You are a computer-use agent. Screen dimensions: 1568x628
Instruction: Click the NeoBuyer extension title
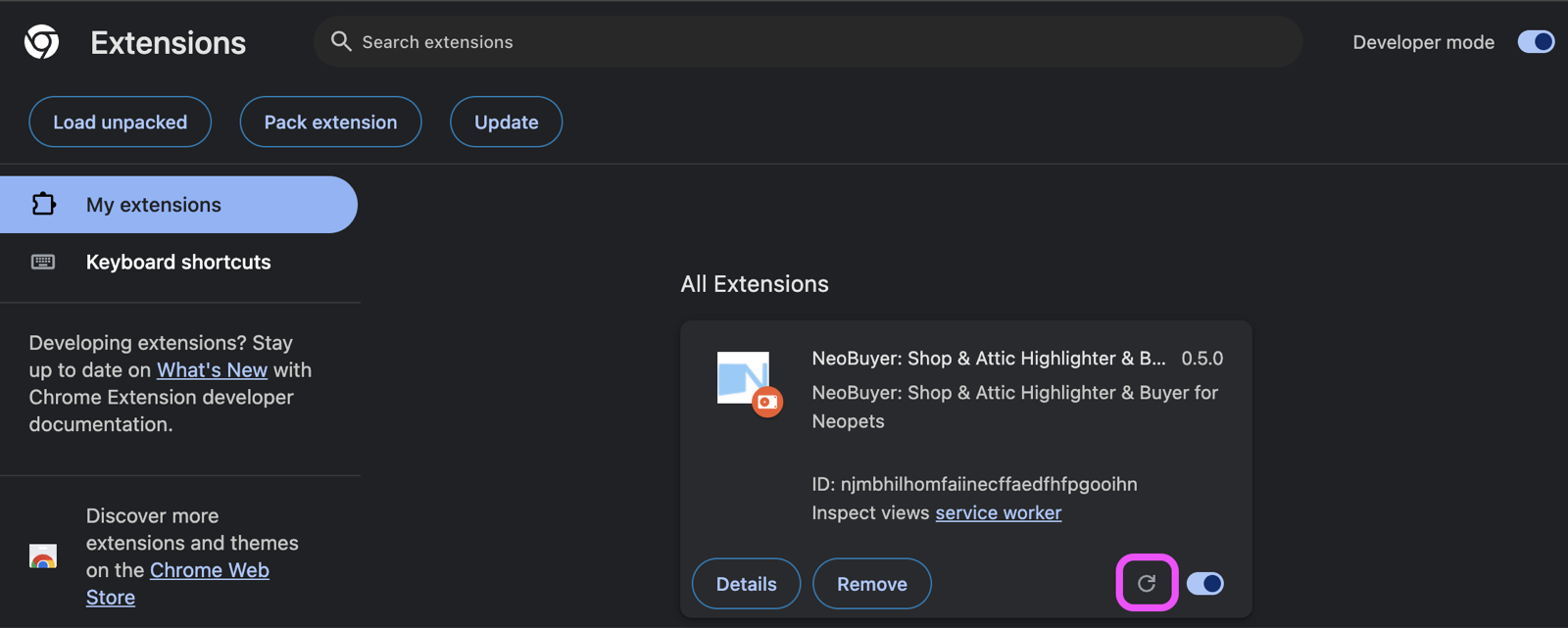[989, 359]
